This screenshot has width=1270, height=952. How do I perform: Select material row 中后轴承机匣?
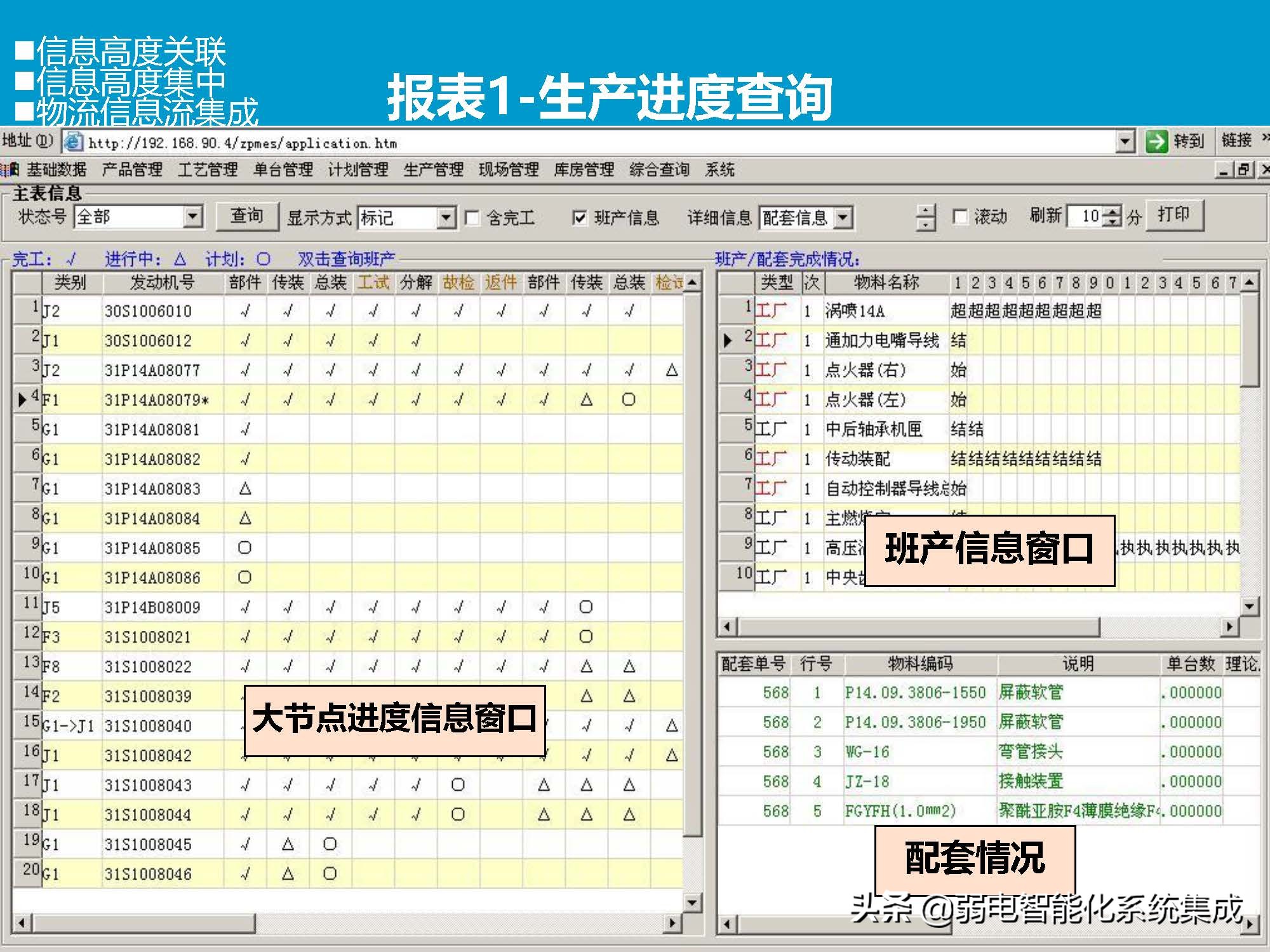pos(979,430)
